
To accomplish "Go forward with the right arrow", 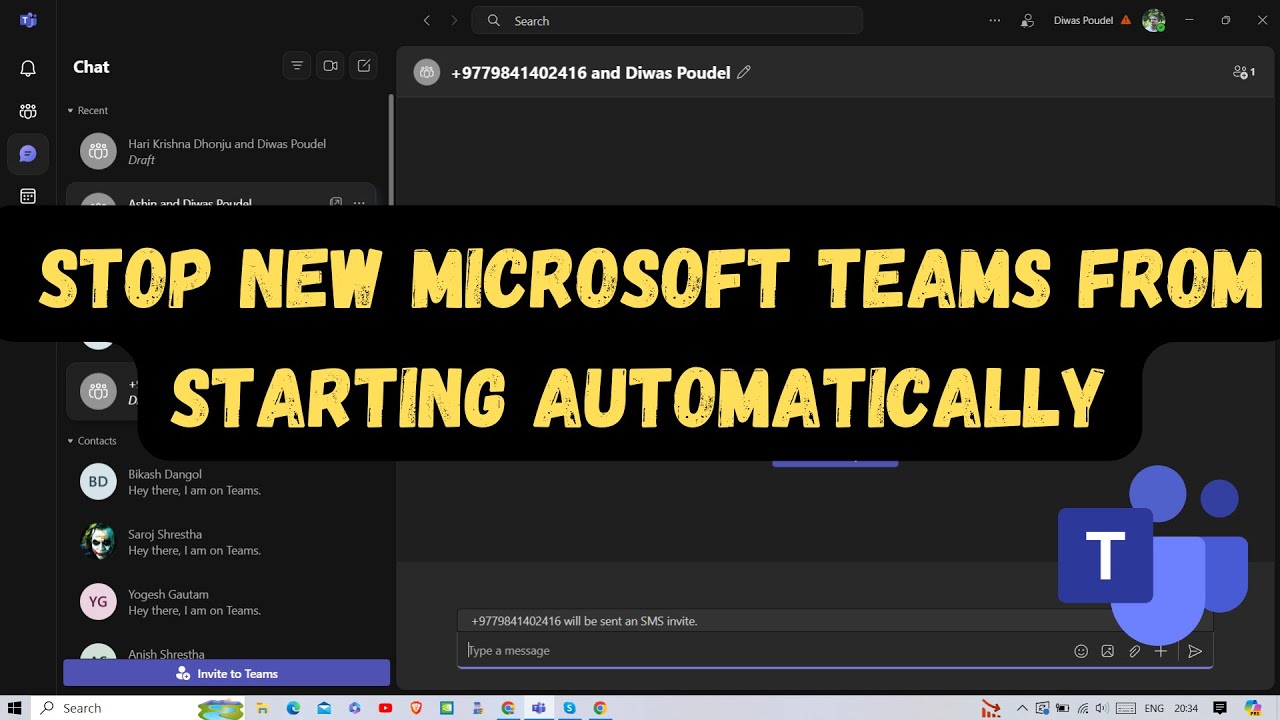I will pyautogui.click(x=454, y=20).
